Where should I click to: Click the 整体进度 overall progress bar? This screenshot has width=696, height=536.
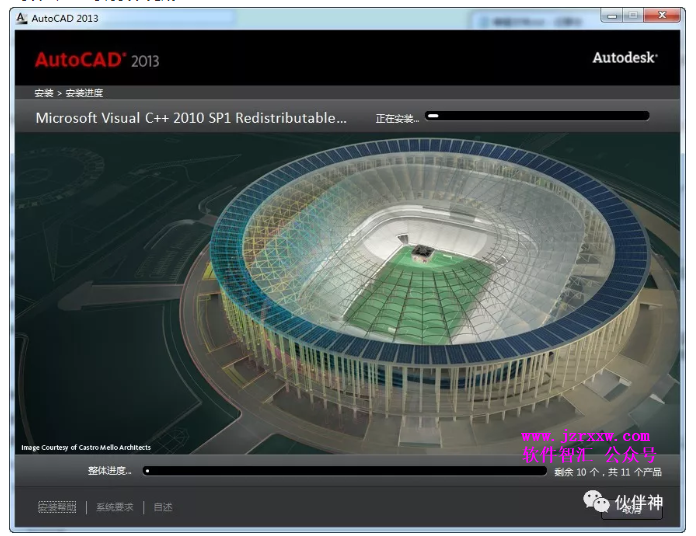coord(344,471)
